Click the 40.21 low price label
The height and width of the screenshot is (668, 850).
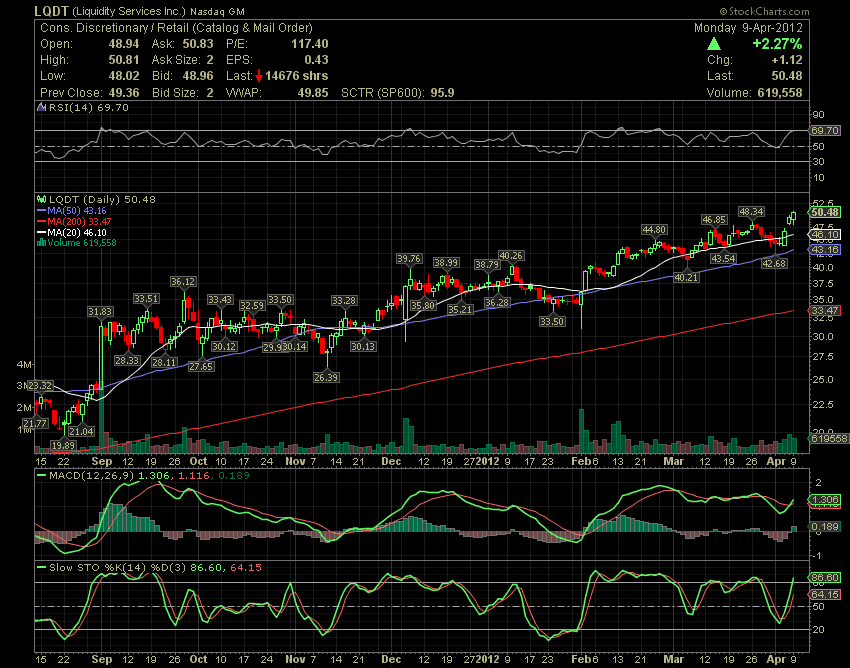pos(686,277)
